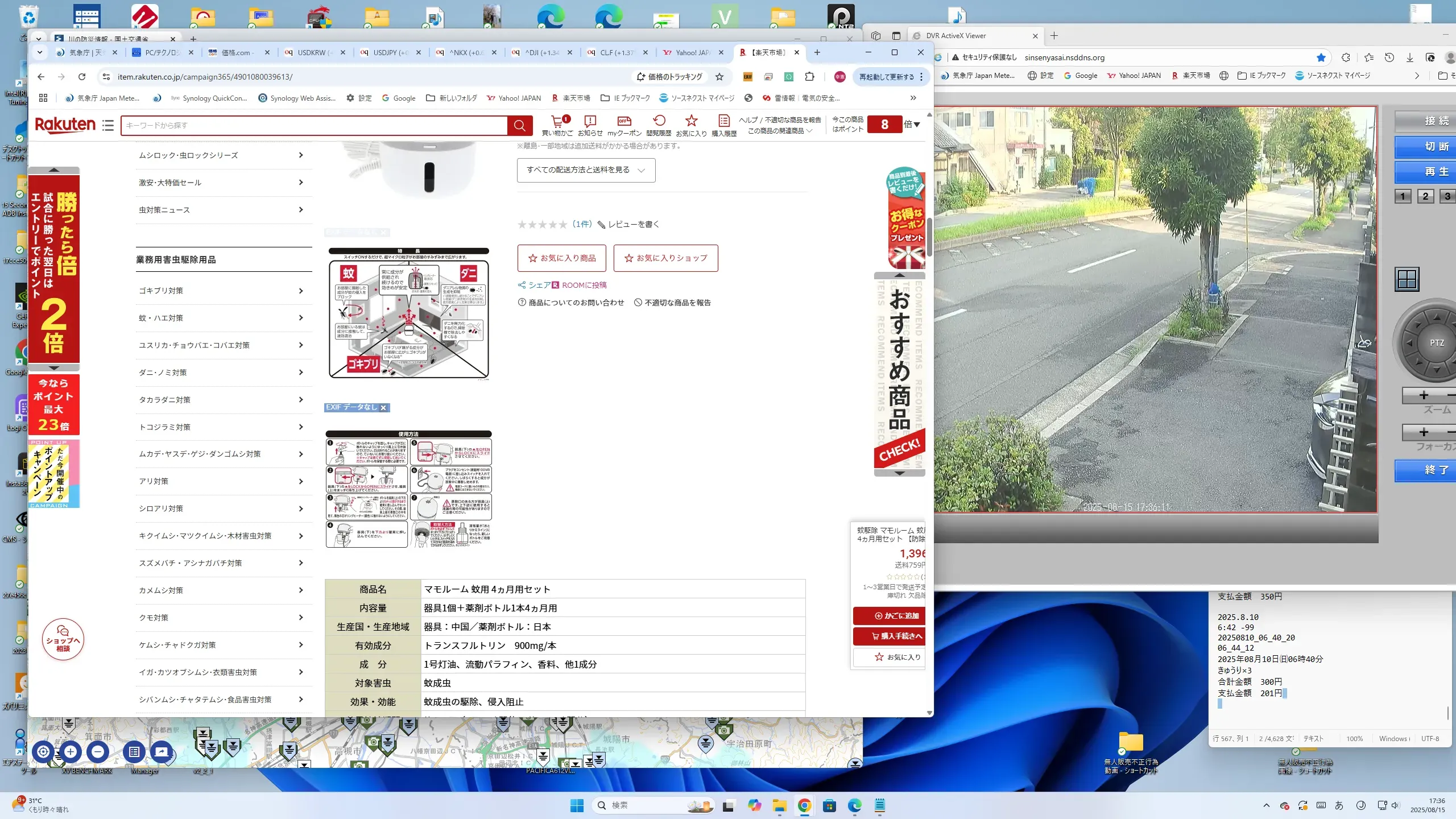The image size is (1456, 819).
Task: Open the Rakuten hamburger menu icon
Action: click(x=108, y=125)
